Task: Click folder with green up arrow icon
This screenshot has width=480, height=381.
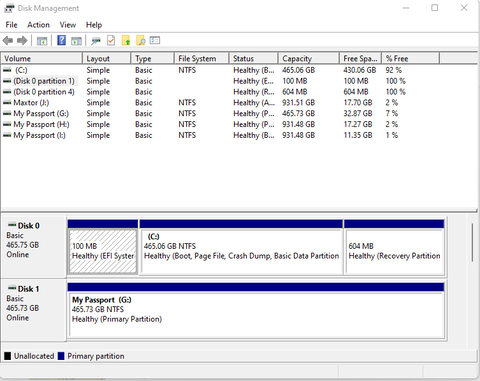Action: tap(126, 41)
